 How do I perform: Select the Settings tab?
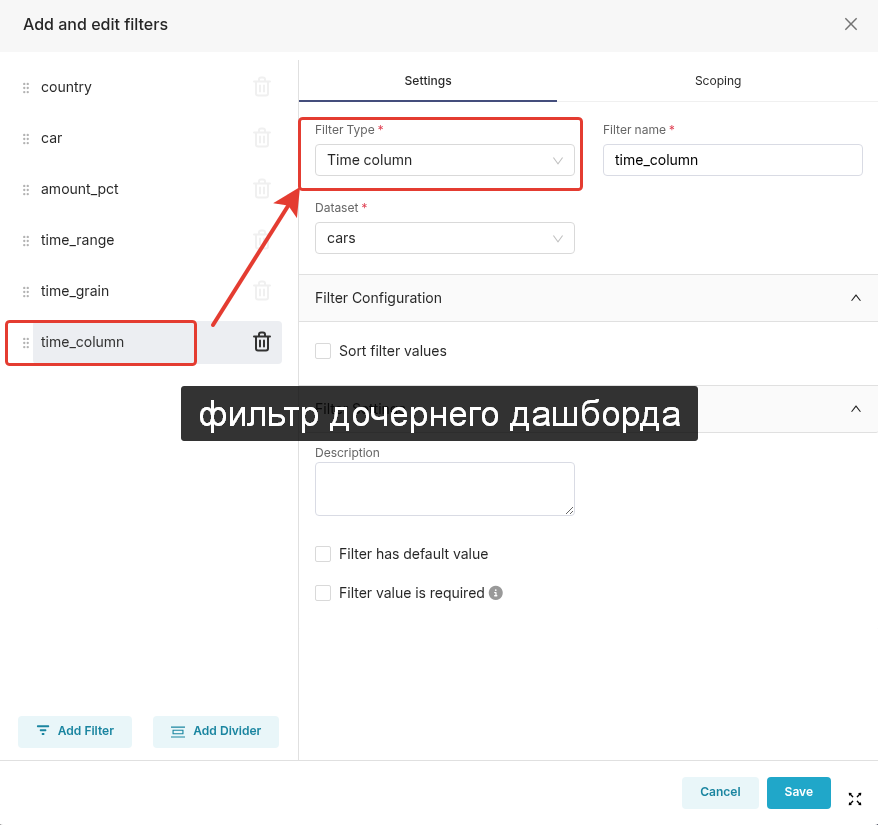tap(428, 81)
